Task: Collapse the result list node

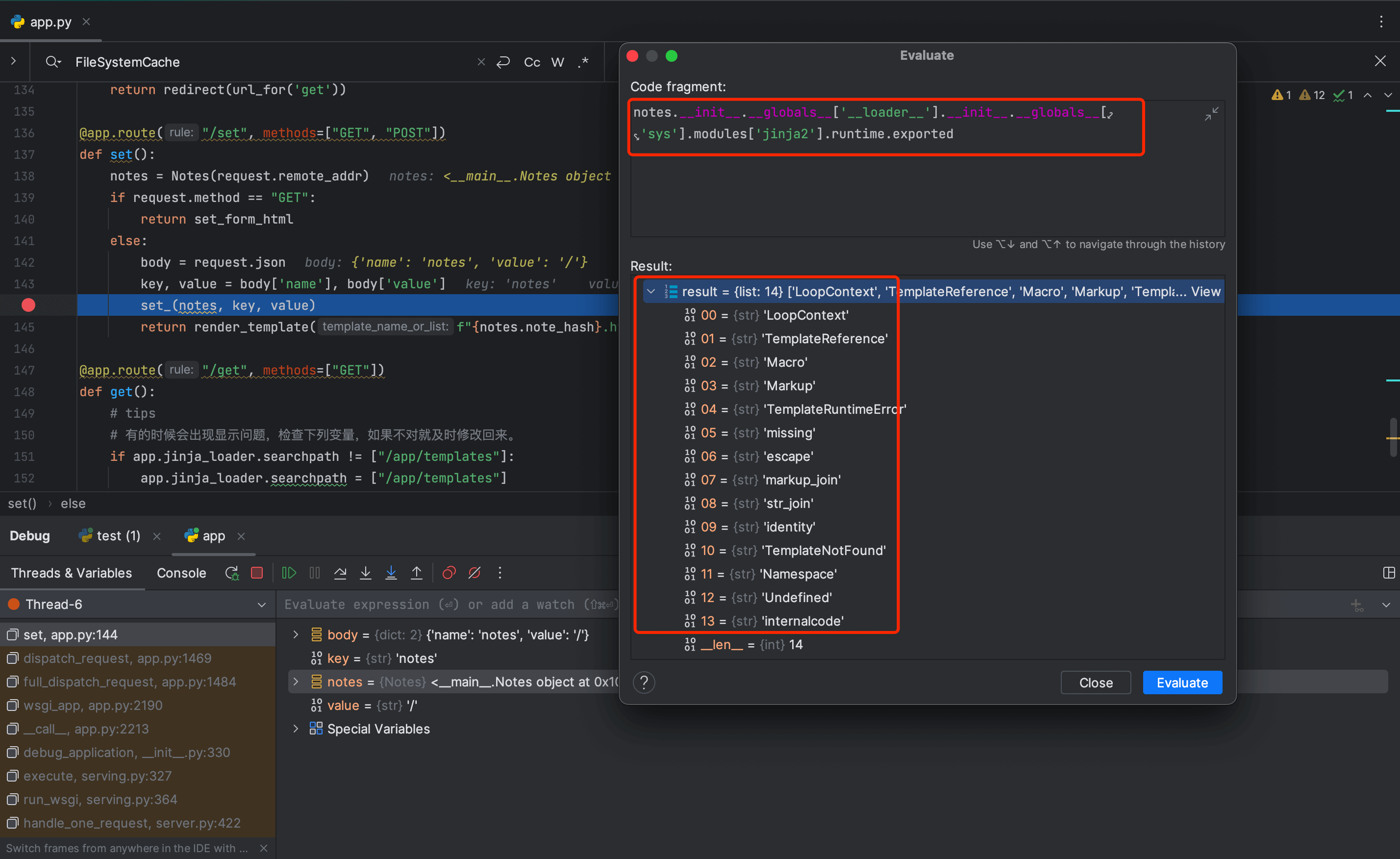Action: tap(651, 291)
